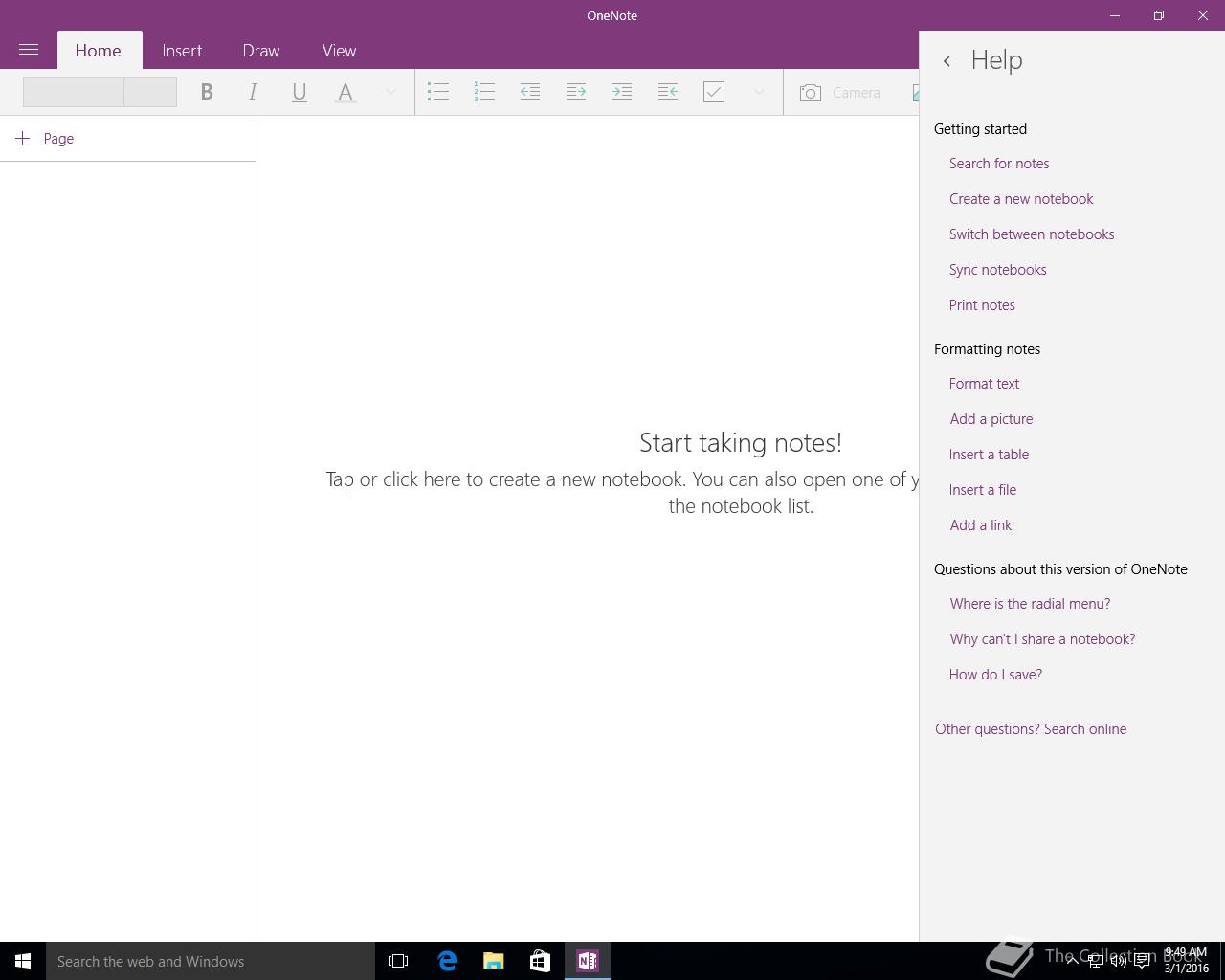The image size is (1225, 980).
Task: Click the taskbar clock showing 9:49 AM
Action: pyautogui.click(x=1186, y=961)
